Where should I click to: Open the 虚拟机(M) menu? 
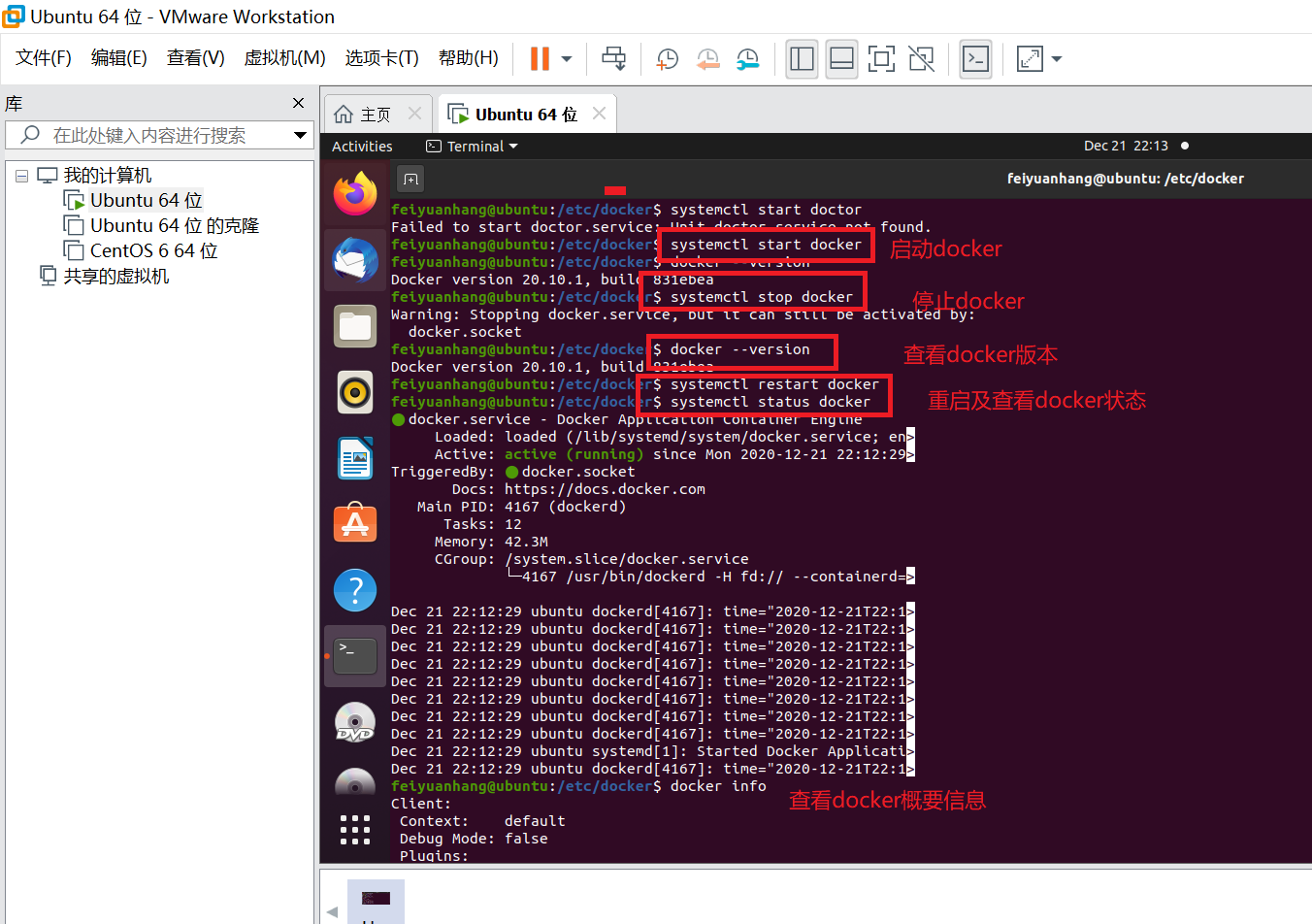285,58
